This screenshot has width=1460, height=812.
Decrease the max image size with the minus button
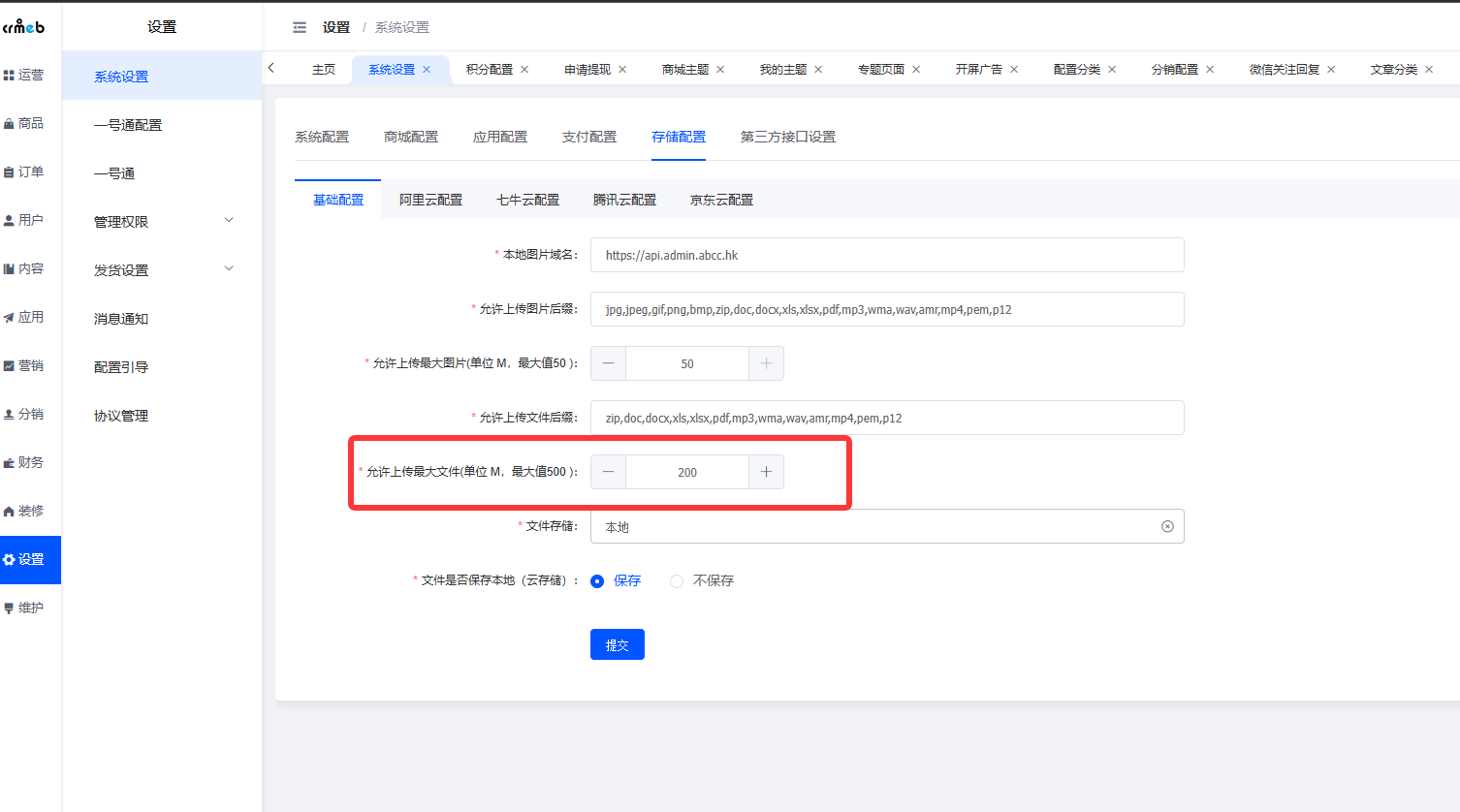coord(608,363)
